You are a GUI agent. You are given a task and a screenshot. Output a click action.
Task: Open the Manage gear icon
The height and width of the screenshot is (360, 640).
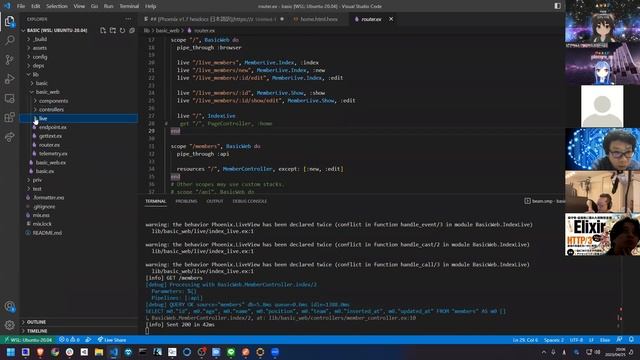tap(9, 325)
